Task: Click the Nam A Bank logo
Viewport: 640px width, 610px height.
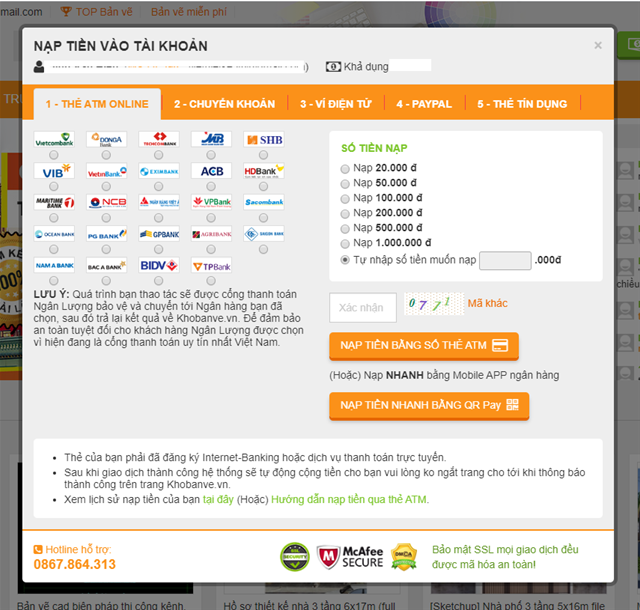Action: [x=54, y=265]
